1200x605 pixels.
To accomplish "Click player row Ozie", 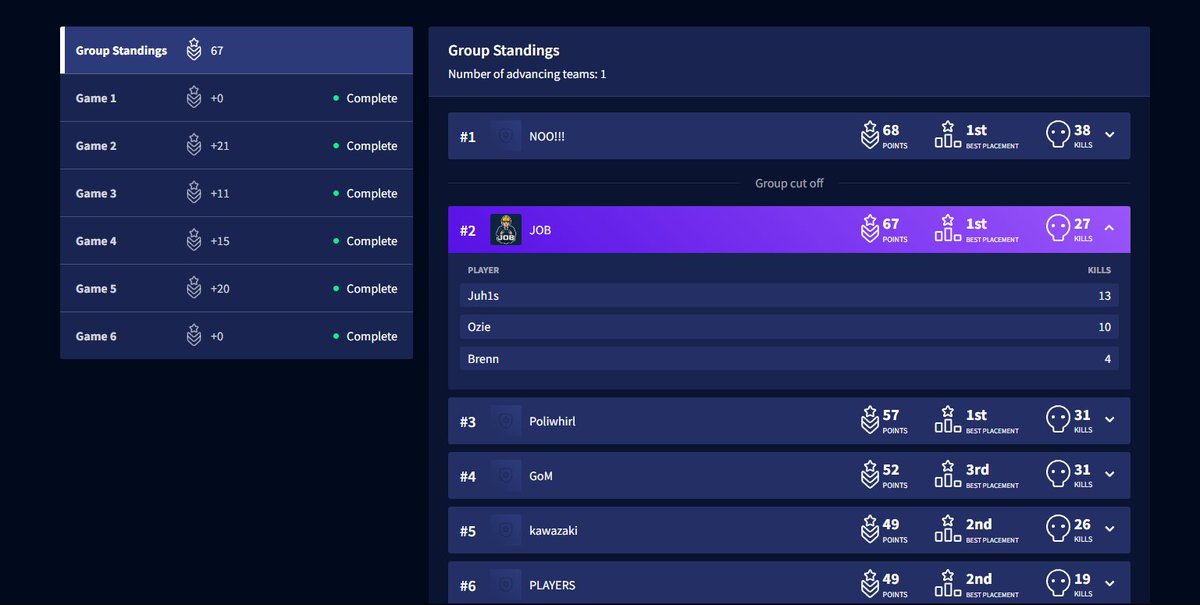I will 789,327.
